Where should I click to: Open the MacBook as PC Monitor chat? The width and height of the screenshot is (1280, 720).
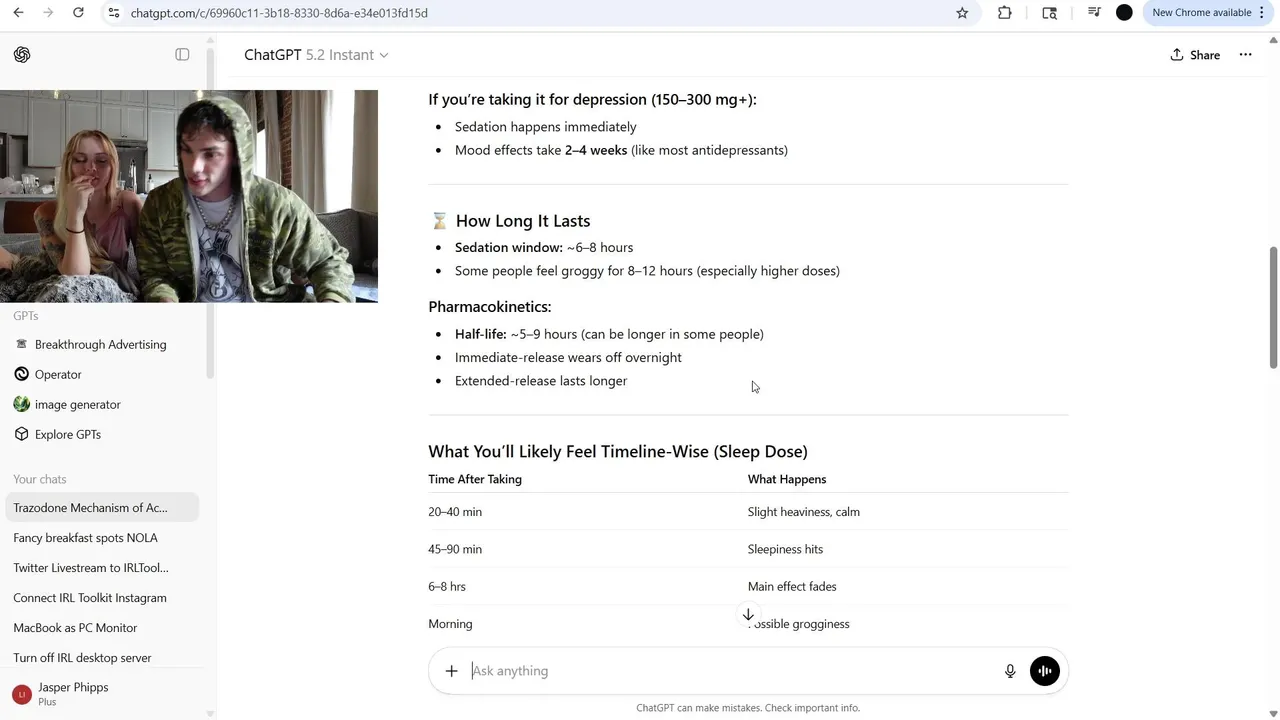point(75,628)
